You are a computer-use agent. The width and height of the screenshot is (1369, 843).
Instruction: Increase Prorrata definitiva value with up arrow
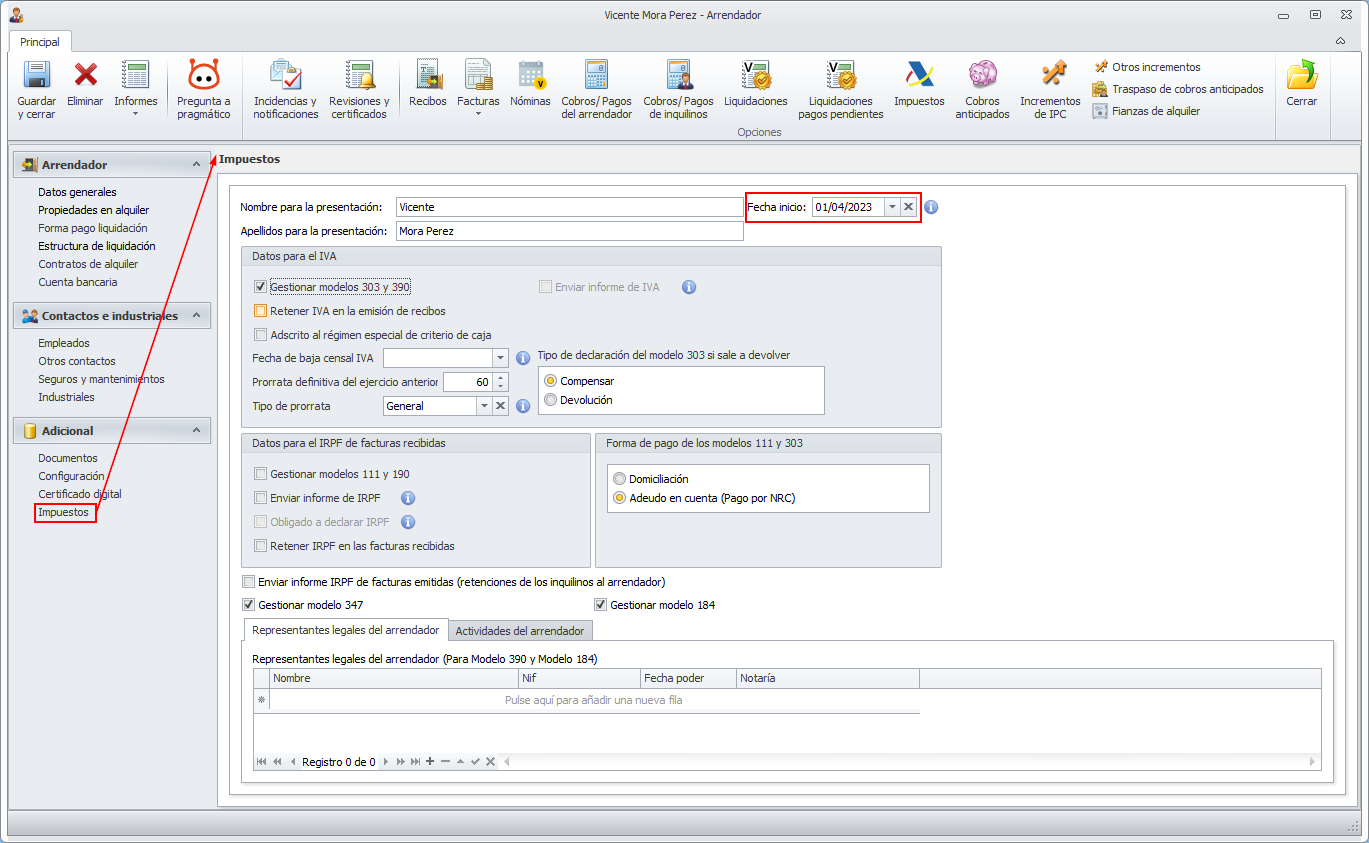tap(501, 378)
